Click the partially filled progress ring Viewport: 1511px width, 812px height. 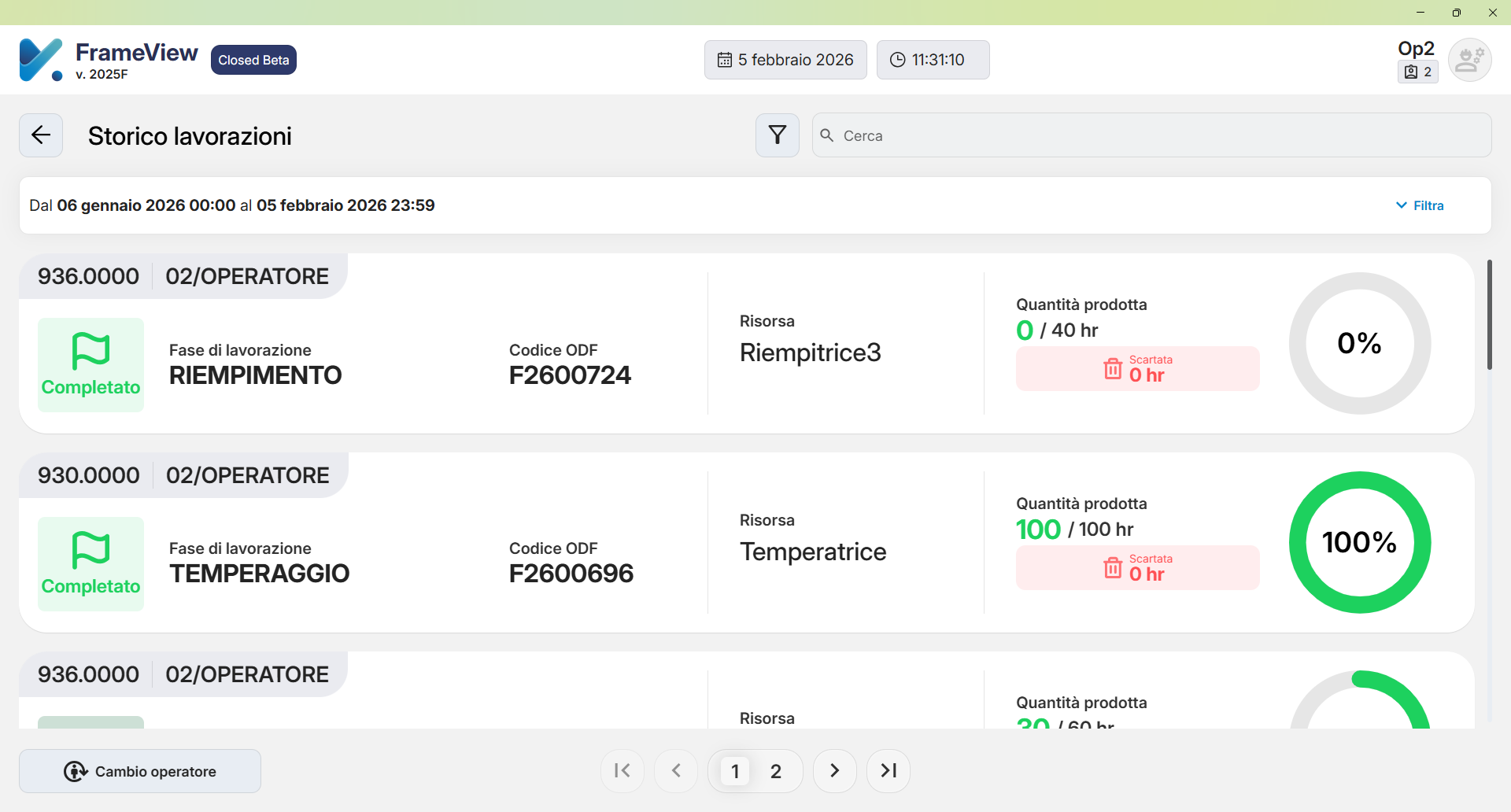point(1360,699)
